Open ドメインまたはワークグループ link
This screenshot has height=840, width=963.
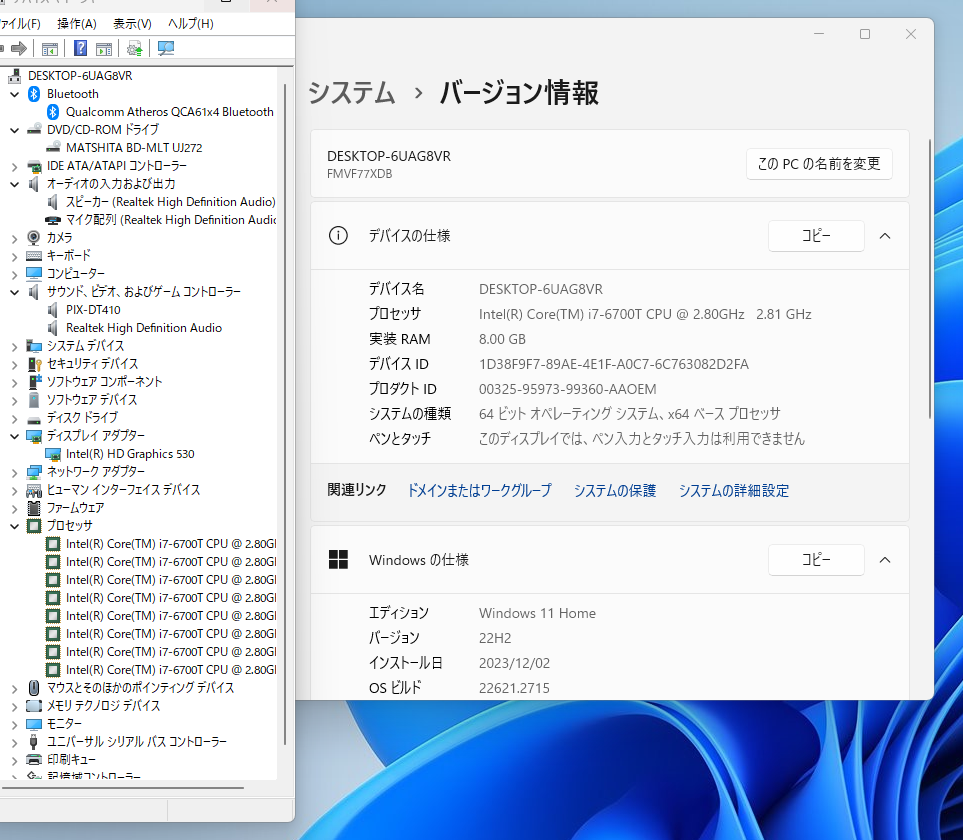(480, 490)
